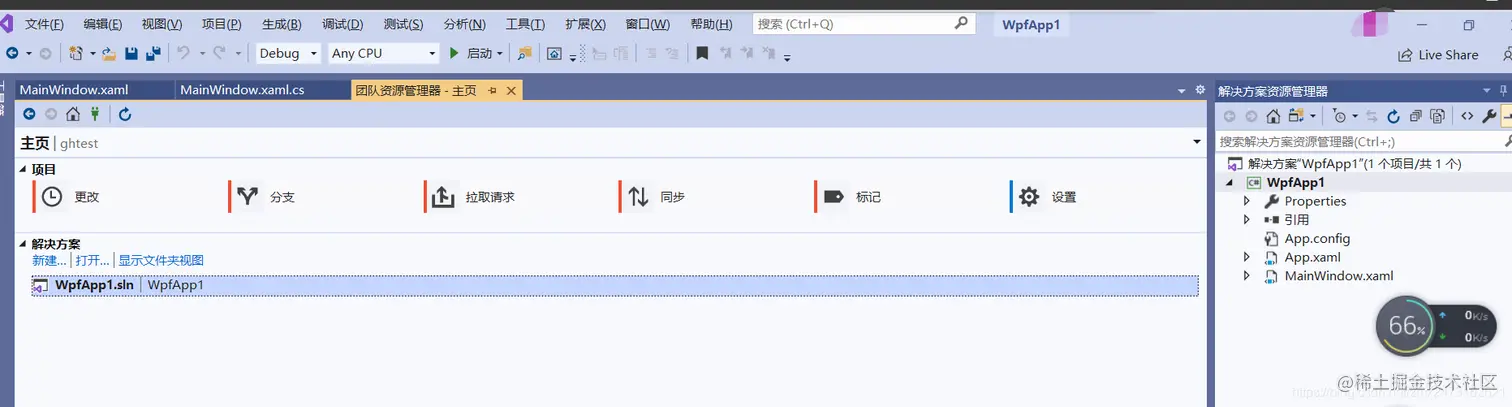Viewport: 1512px width, 407px height.
Task: Open the 调试(D) debug menu
Action: pyautogui.click(x=342, y=24)
